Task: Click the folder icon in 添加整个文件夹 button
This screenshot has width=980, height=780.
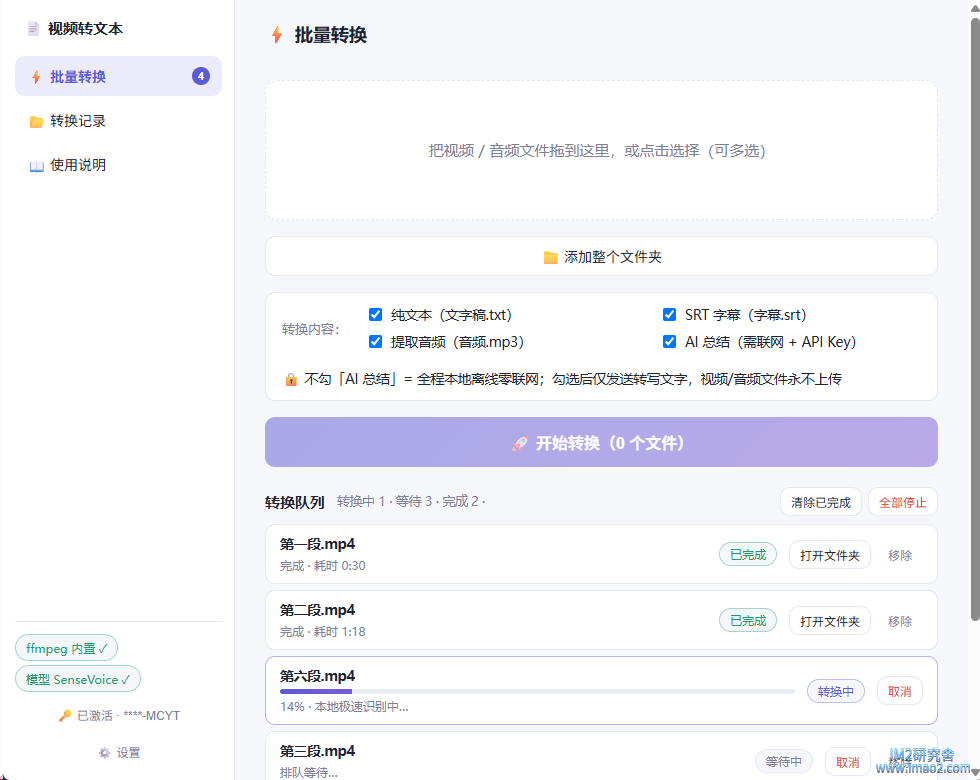Action: coord(551,258)
